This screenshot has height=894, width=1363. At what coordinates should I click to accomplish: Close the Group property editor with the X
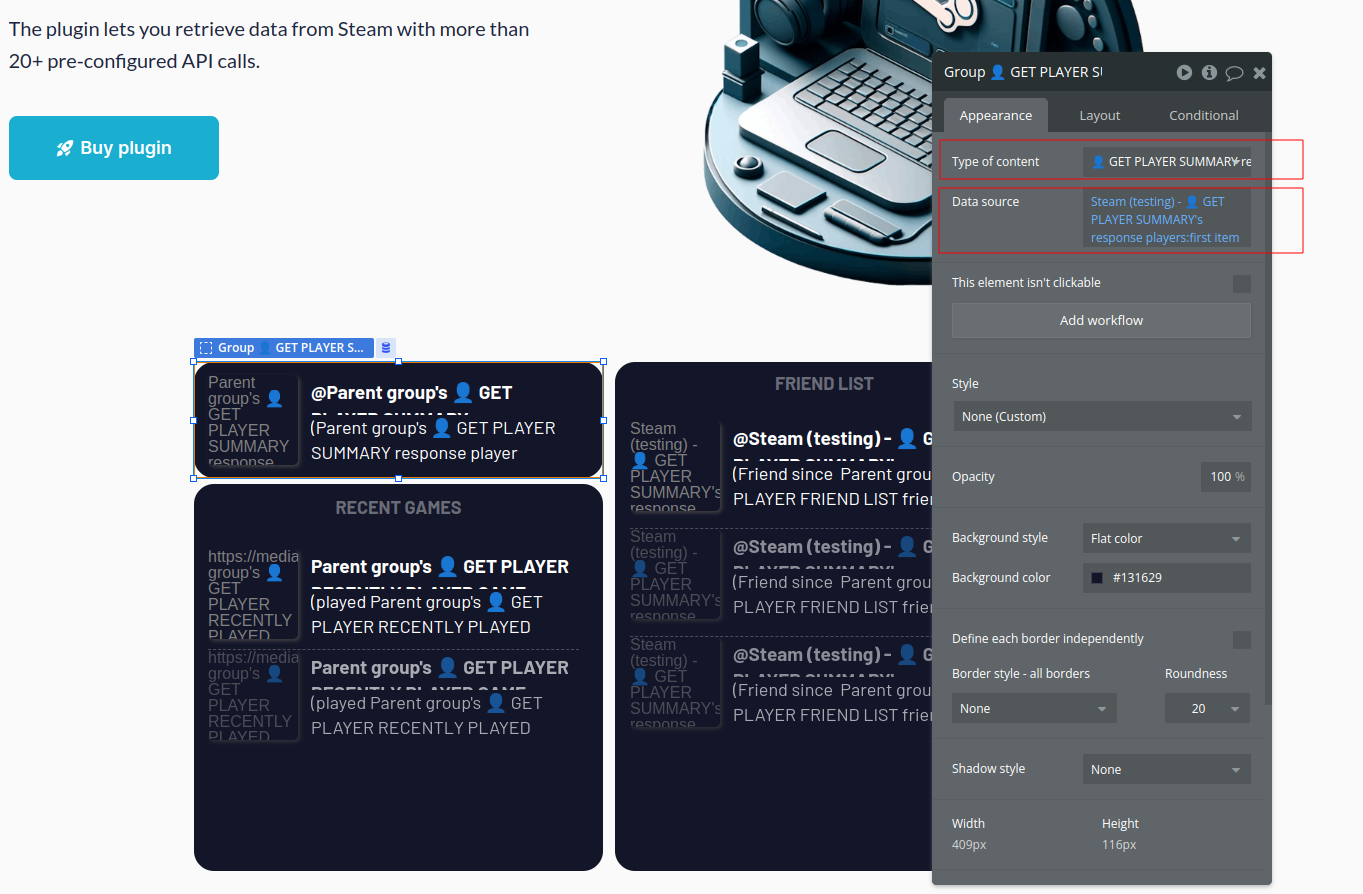(x=1259, y=73)
